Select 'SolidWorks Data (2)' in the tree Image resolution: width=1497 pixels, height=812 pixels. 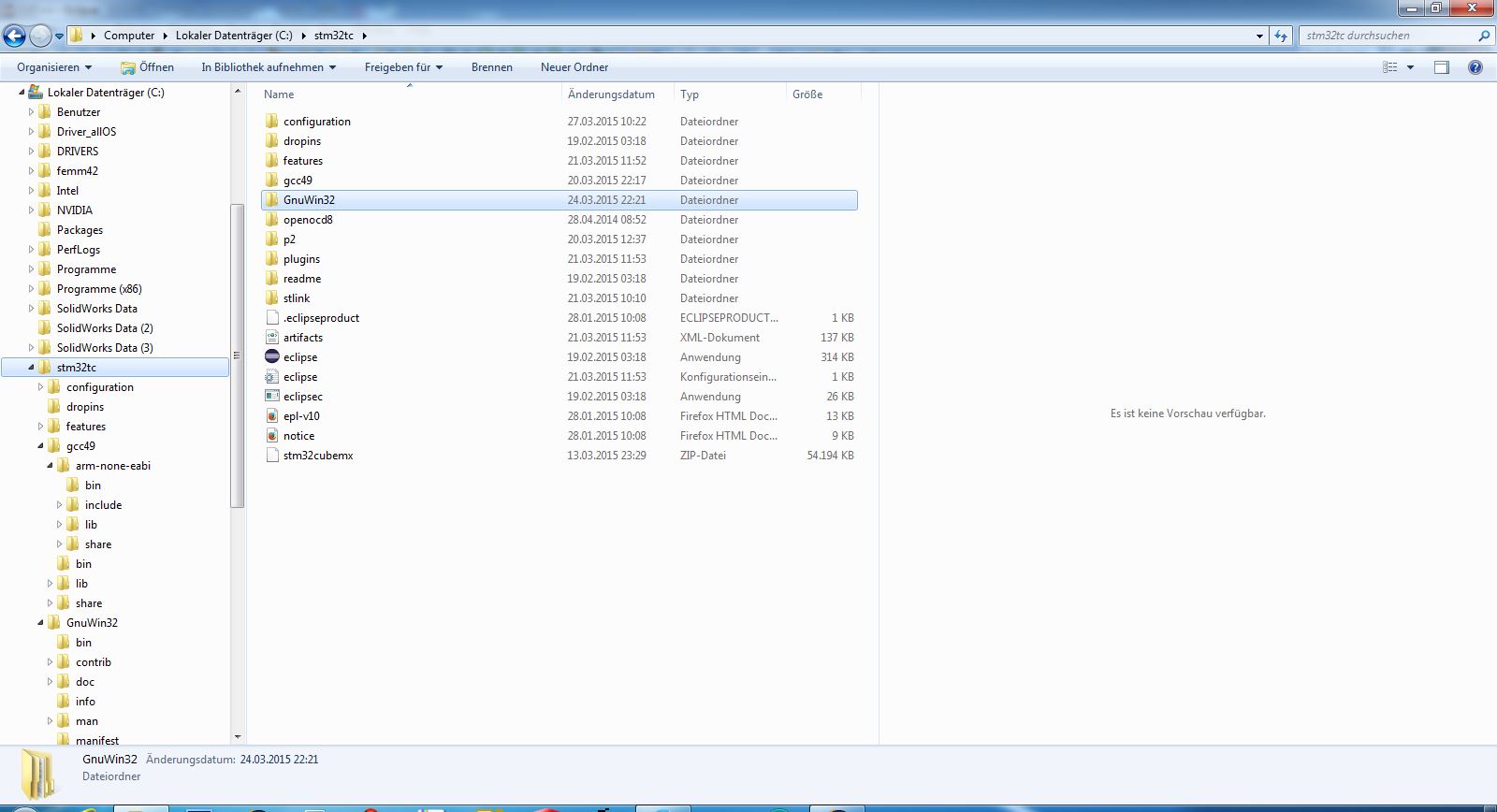pyautogui.click(x=105, y=328)
